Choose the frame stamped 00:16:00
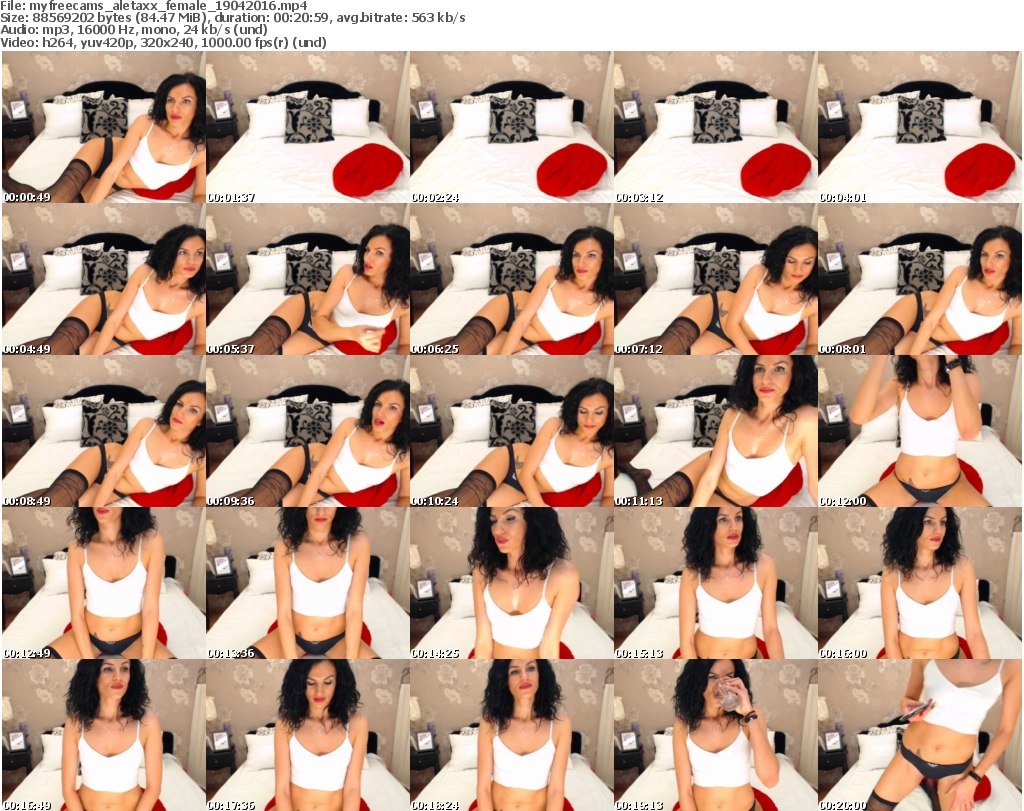This screenshot has width=1024, height=811. (x=919, y=583)
